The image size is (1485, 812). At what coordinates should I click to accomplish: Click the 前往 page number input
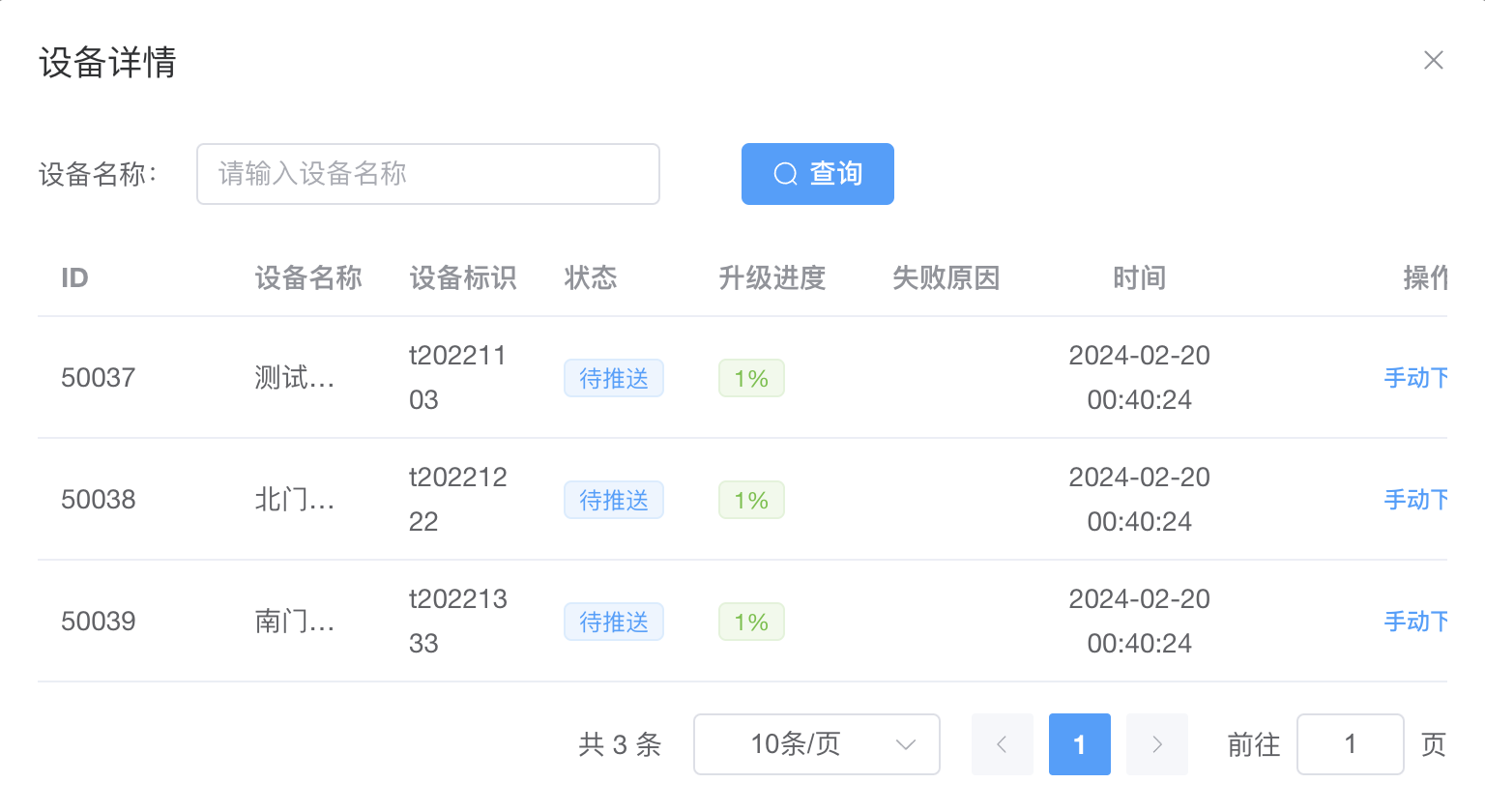pos(1351,744)
